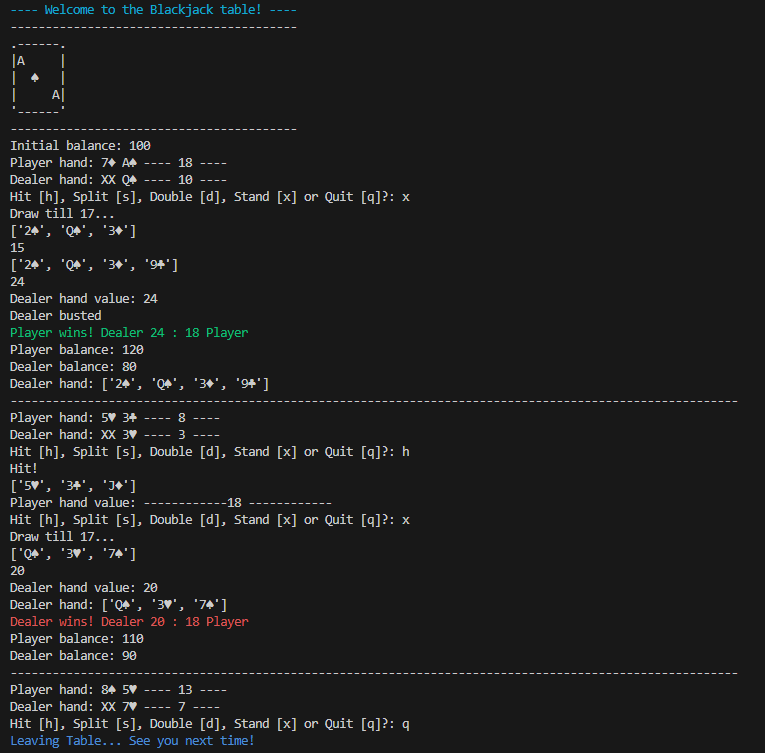This screenshot has height=753, width=765.
Task: Click the Player hand value 18 line
Action: pyautogui.click(x=170, y=502)
